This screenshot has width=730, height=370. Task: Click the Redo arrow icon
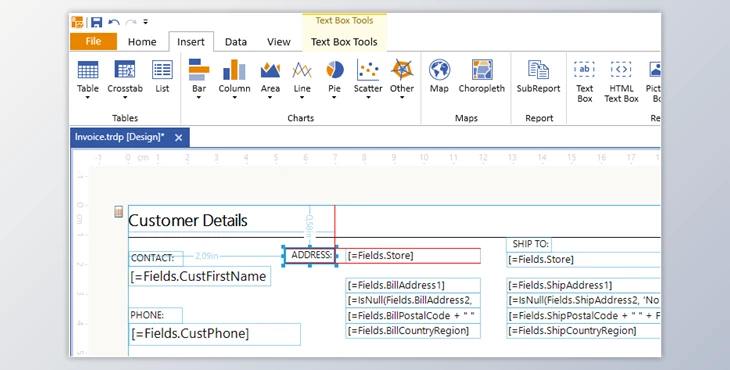[x=131, y=22]
